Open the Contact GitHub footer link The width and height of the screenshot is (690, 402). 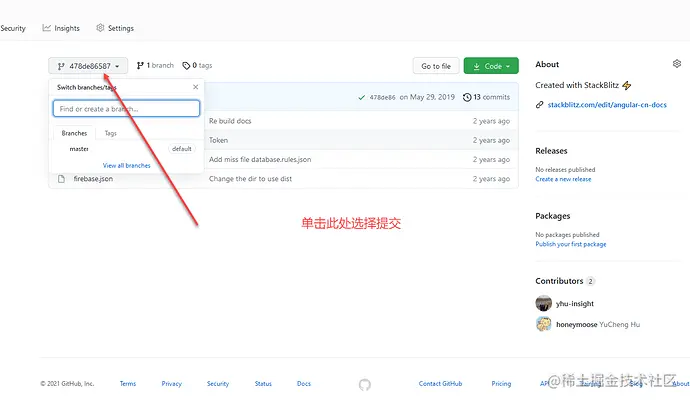click(440, 384)
